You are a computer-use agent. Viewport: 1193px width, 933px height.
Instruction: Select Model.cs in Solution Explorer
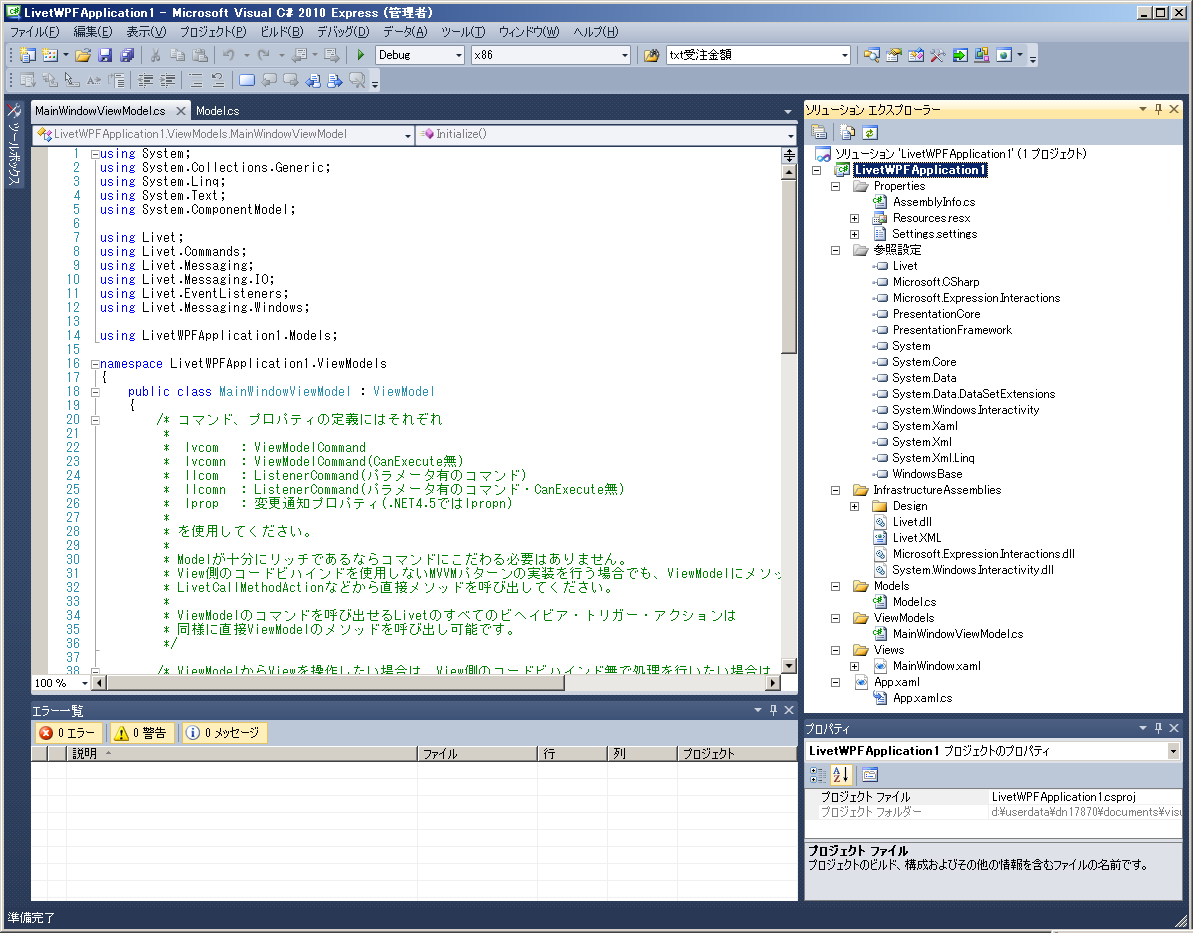(914, 602)
